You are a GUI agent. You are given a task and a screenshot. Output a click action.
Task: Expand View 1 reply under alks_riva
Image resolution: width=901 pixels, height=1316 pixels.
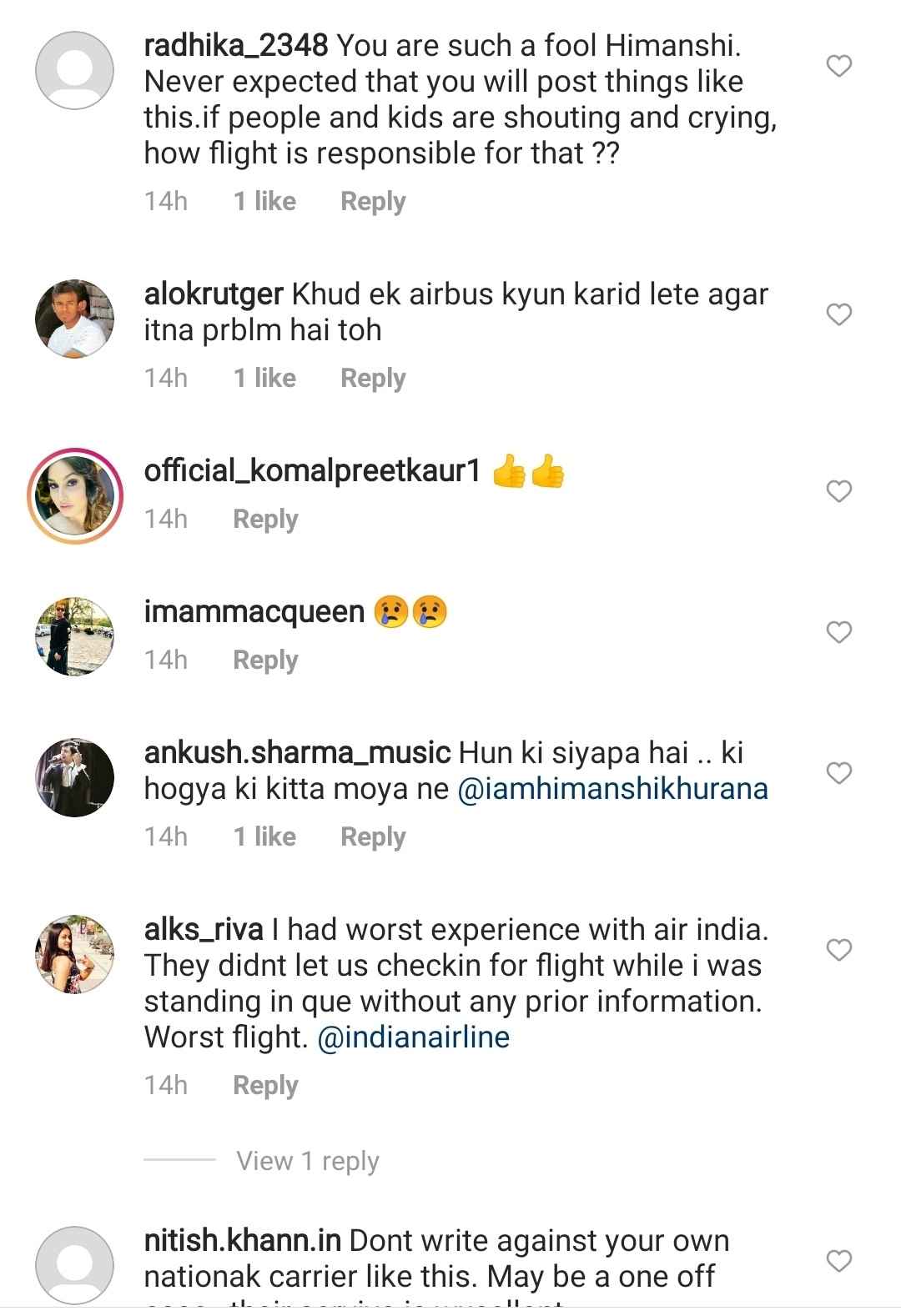[308, 1161]
